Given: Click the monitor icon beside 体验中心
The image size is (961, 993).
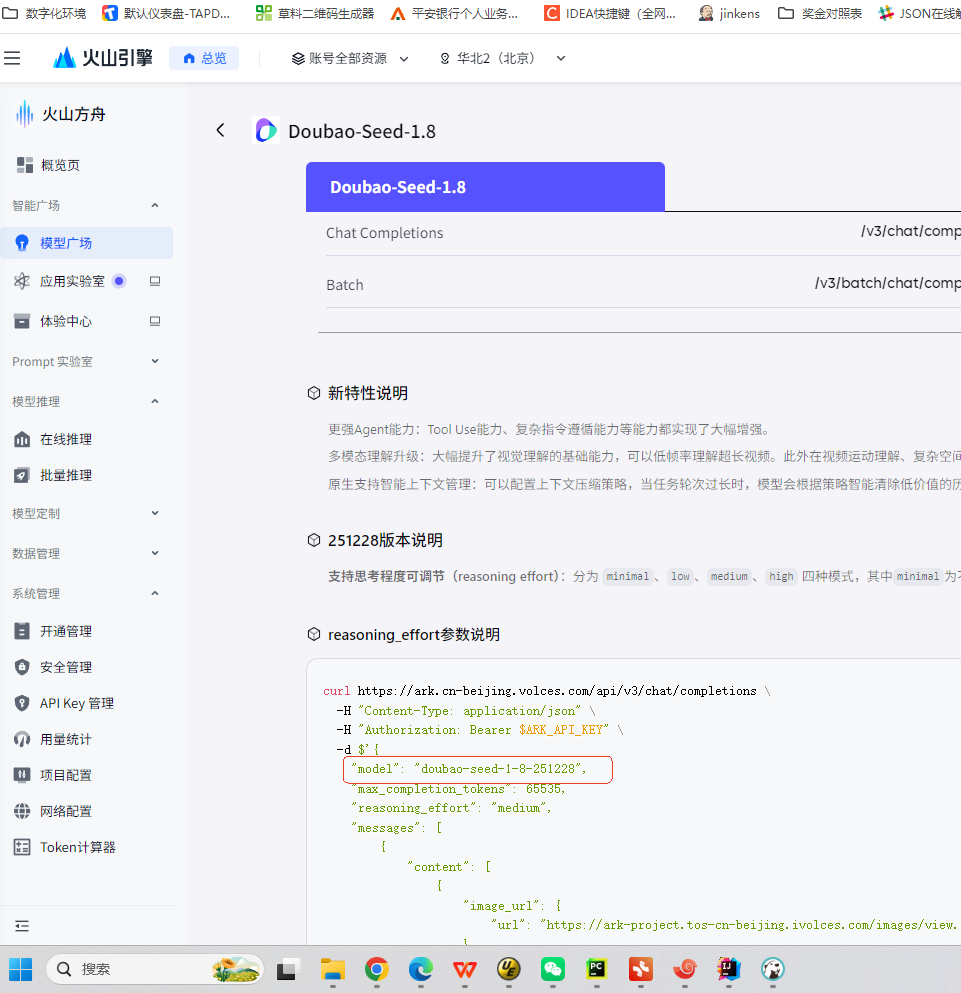Looking at the screenshot, I should coord(155,321).
